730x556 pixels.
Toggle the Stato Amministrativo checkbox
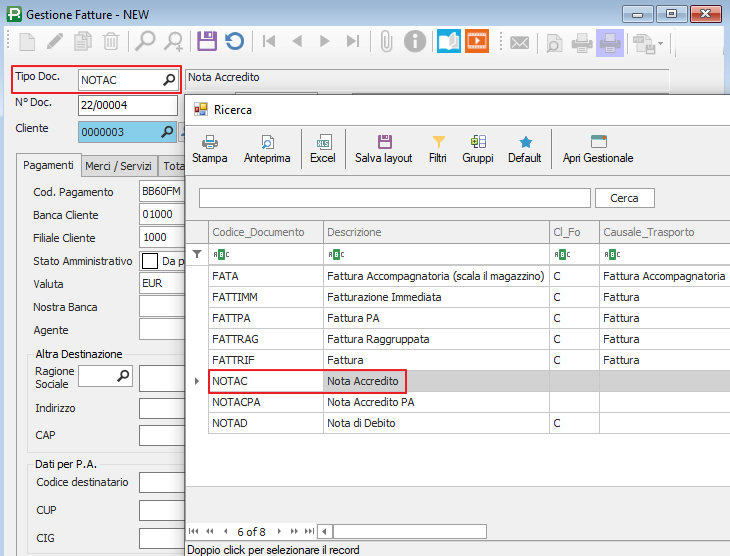[150, 261]
